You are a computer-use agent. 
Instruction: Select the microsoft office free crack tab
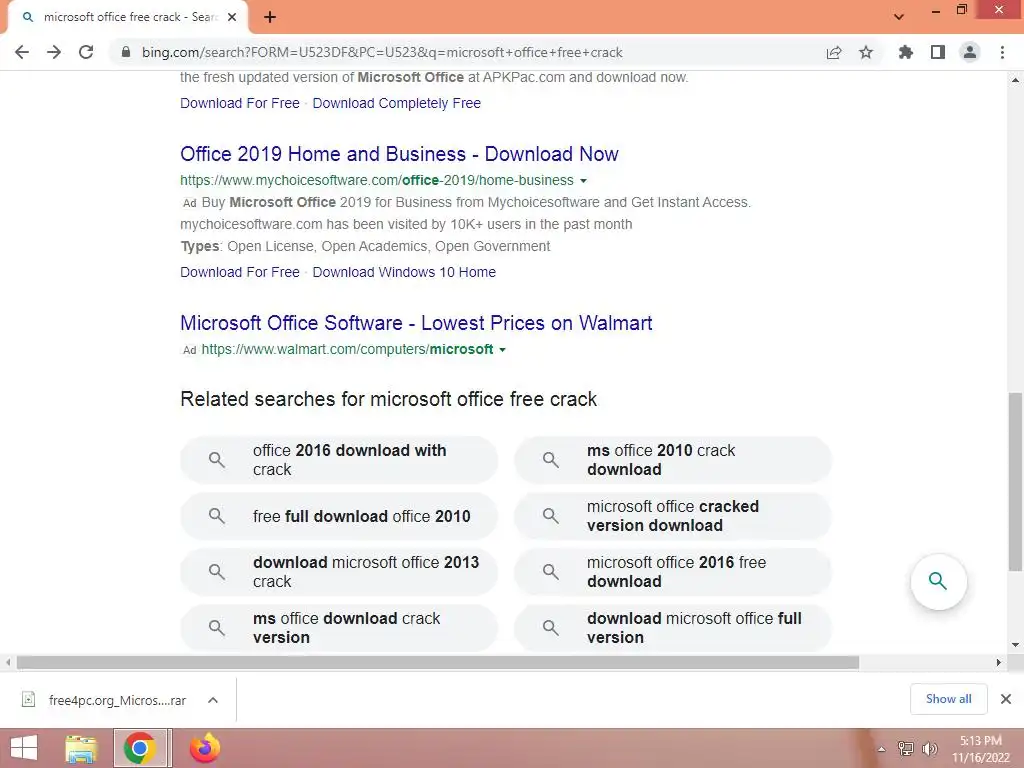click(x=127, y=18)
